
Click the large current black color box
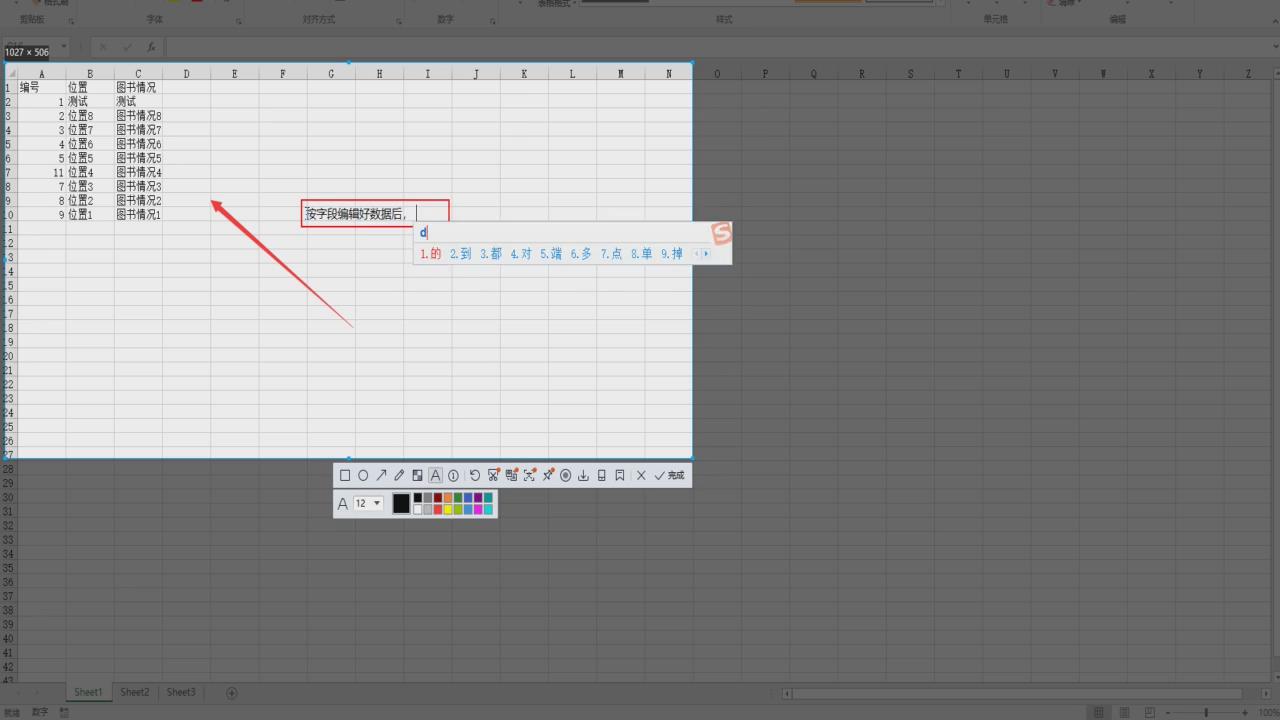pos(401,504)
